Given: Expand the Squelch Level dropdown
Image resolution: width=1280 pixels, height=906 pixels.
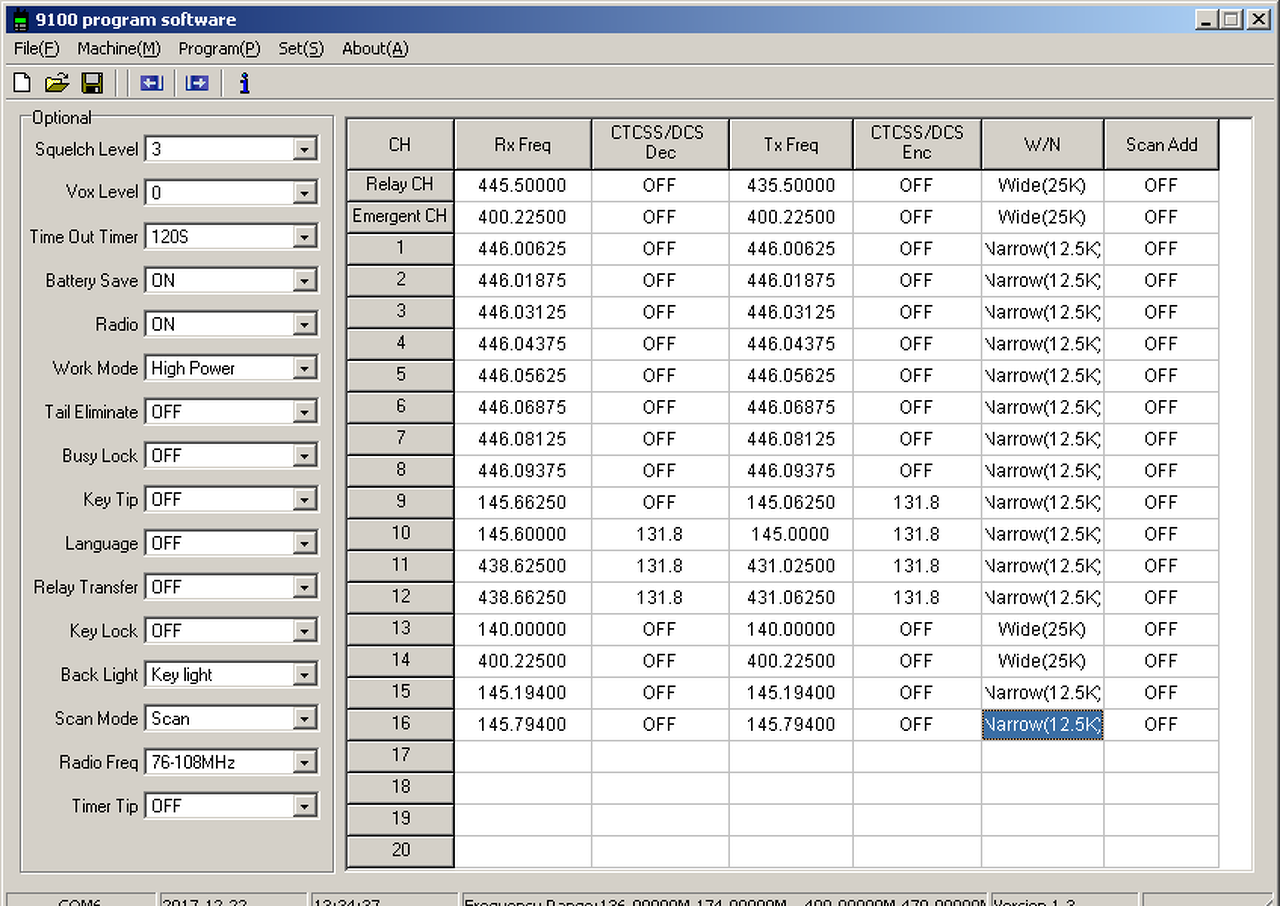Looking at the screenshot, I should point(305,150).
